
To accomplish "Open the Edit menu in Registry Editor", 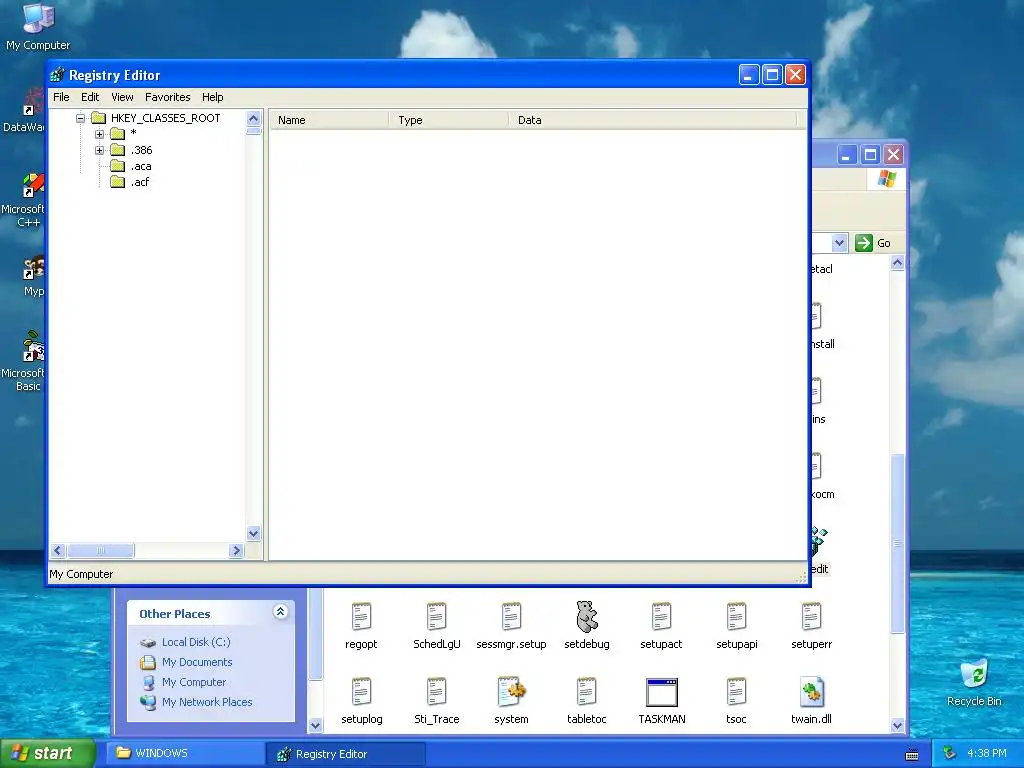I will (89, 97).
